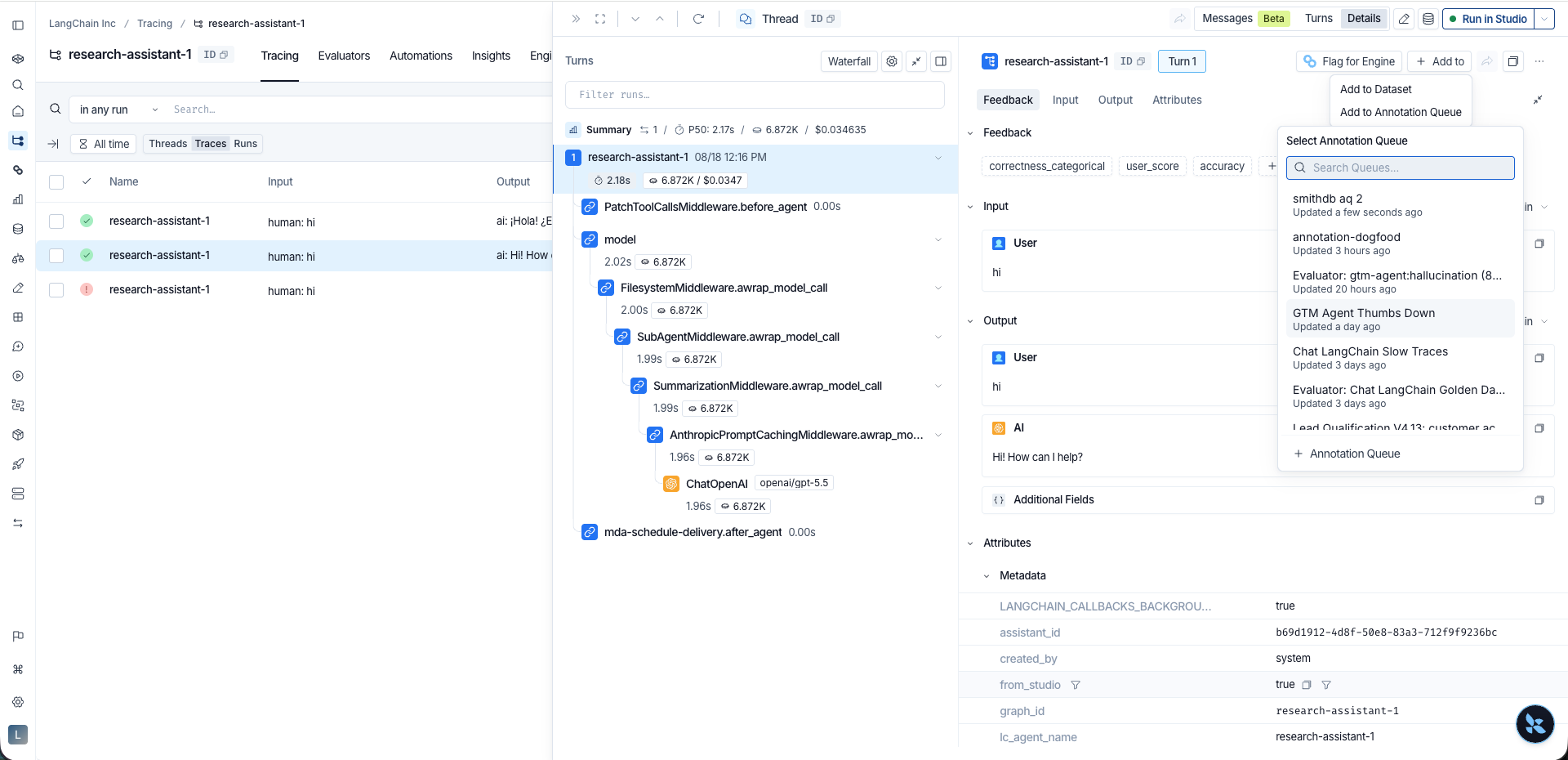Open Turns view settings gear
Image resolution: width=1568 pixels, height=760 pixels.
[x=892, y=61]
